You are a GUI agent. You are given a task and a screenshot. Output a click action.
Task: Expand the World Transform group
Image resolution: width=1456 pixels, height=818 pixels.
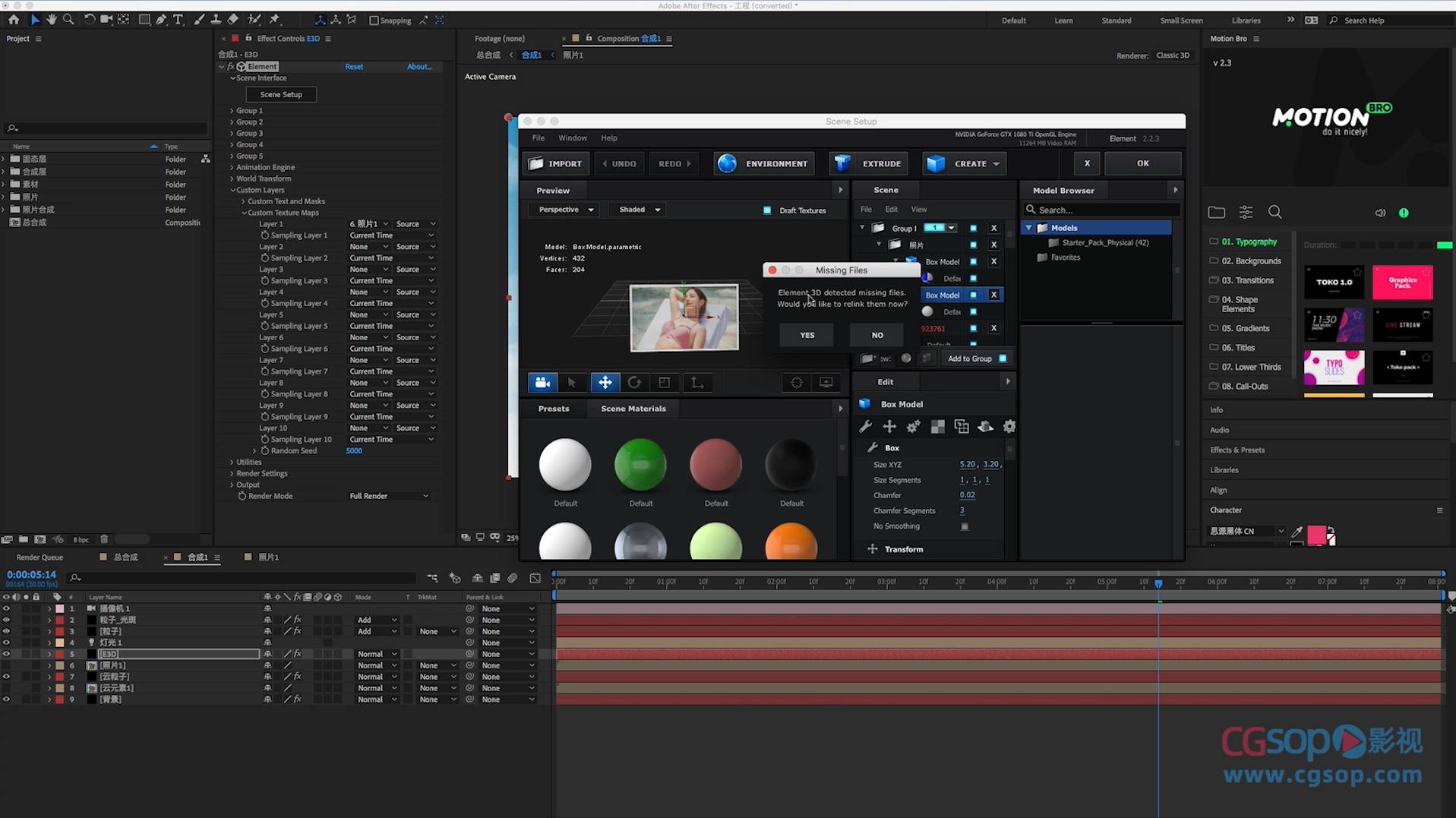pyautogui.click(x=232, y=178)
